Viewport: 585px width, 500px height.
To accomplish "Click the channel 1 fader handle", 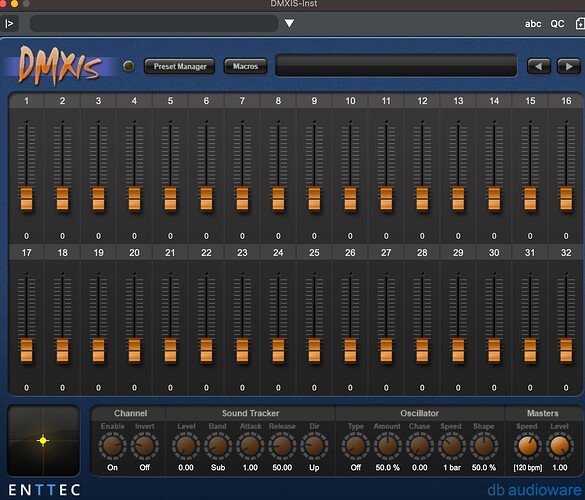I will 26,199.
